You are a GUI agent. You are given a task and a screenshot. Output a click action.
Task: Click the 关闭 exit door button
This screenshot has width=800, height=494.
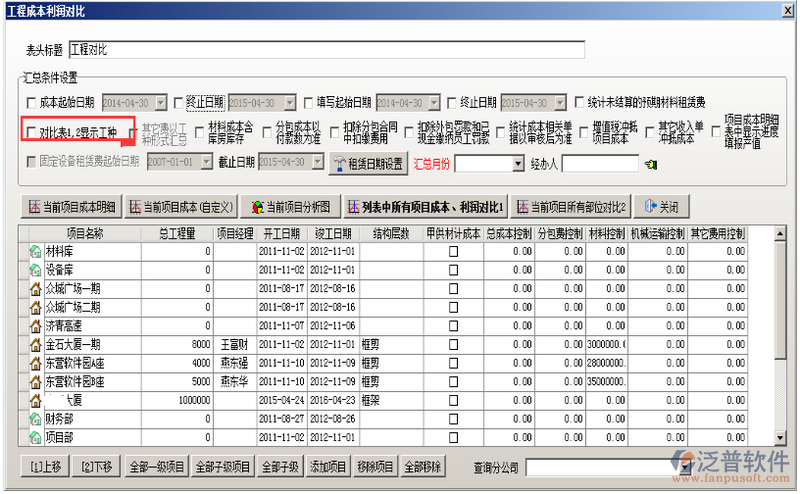662,207
